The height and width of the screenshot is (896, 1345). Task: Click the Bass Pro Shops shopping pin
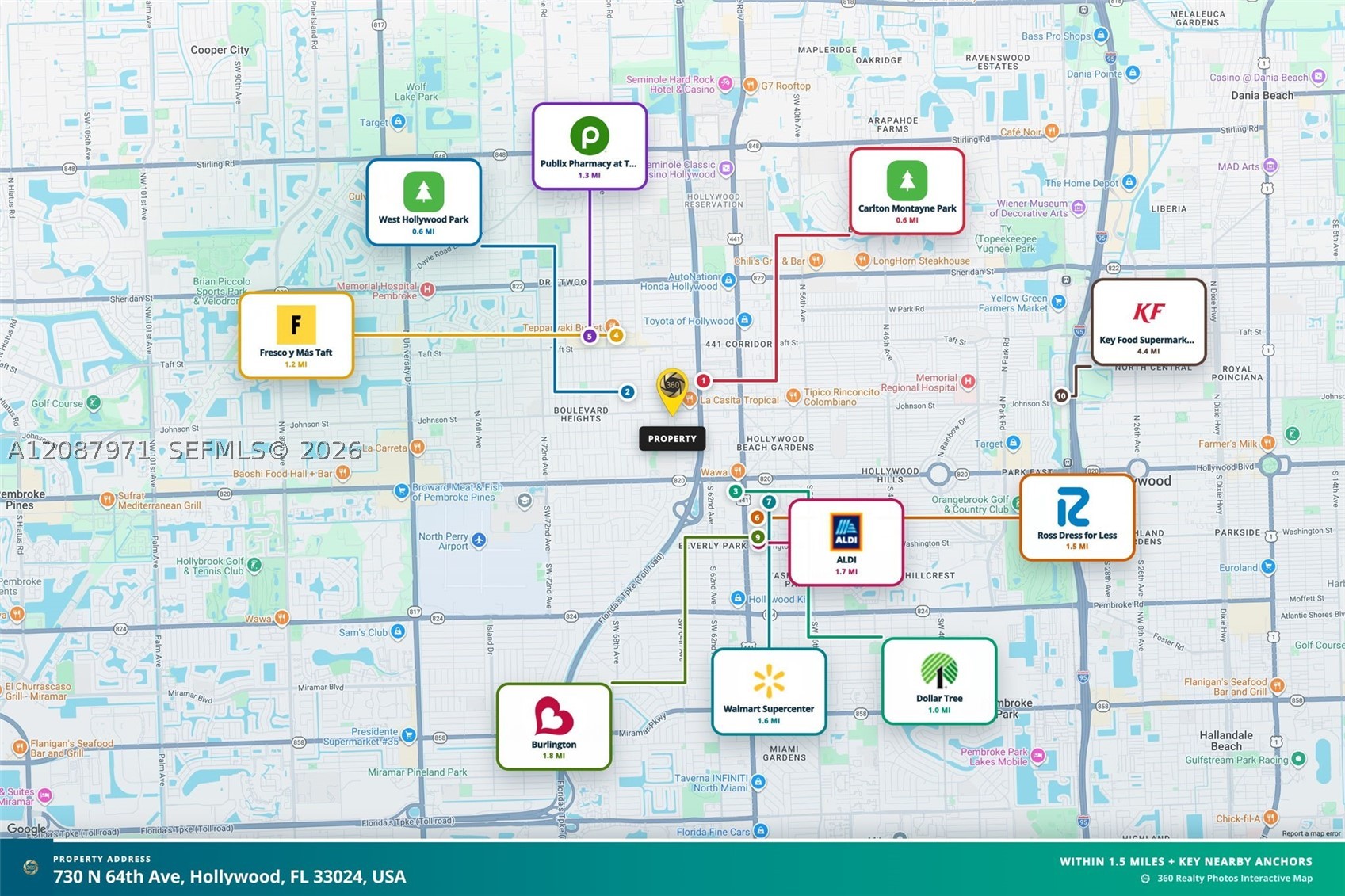point(1101,35)
